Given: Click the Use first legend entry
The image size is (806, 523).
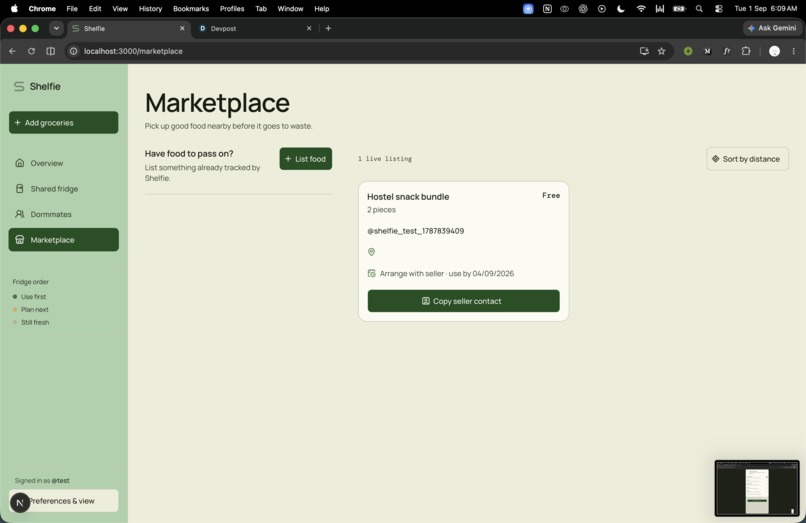Looking at the screenshot, I should coord(29,297).
